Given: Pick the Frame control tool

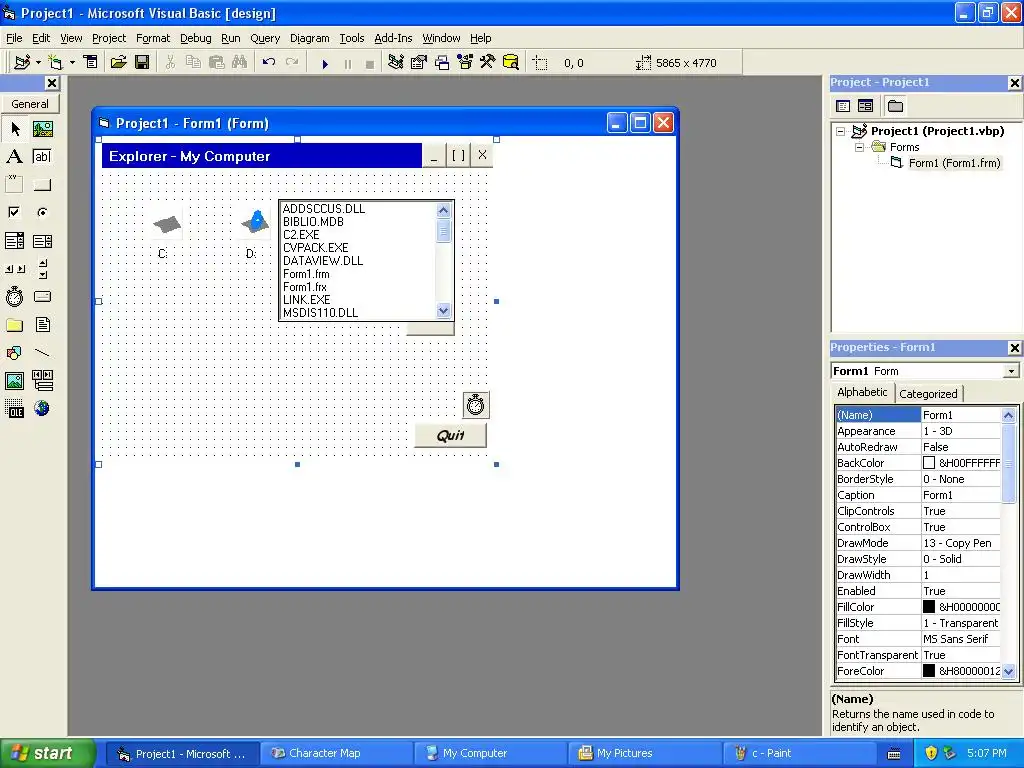Looking at the screenshot, I should (x=14, y=185).
